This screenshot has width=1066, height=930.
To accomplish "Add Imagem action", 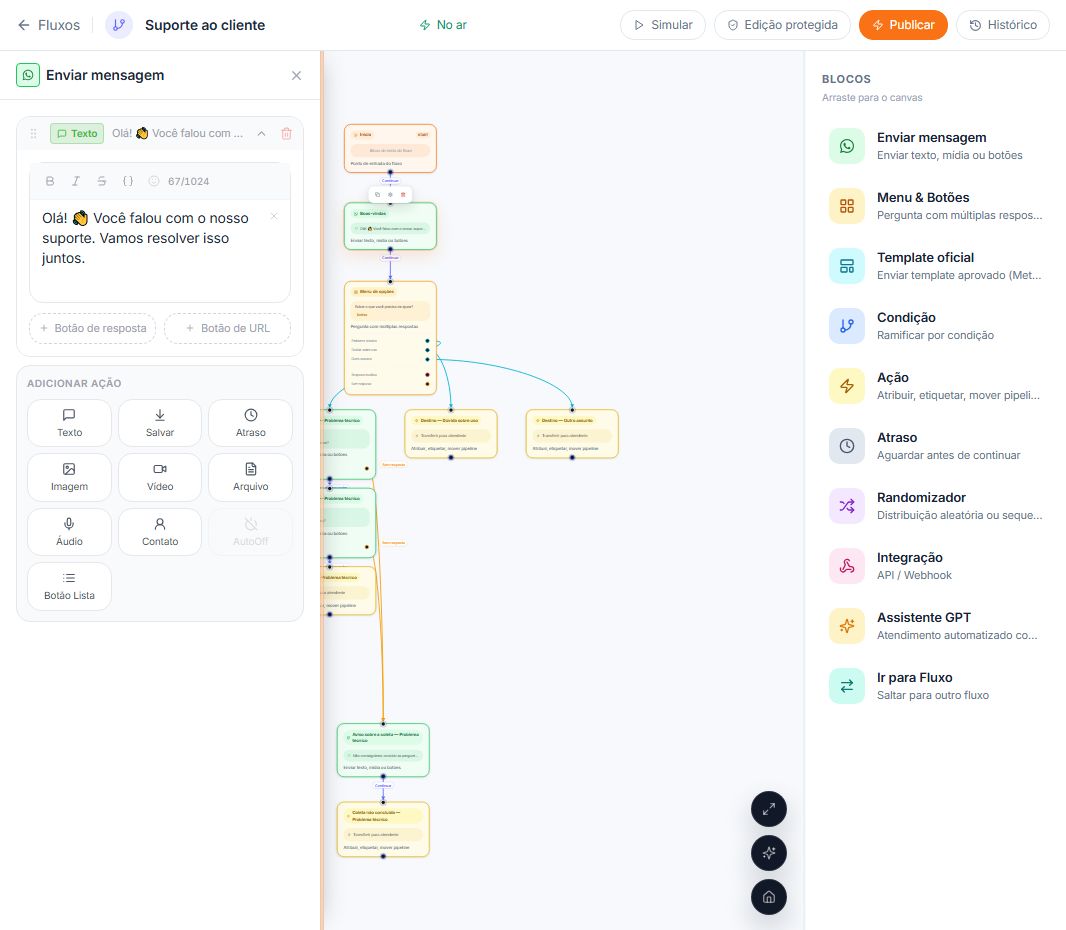I will tap(69, 477).
